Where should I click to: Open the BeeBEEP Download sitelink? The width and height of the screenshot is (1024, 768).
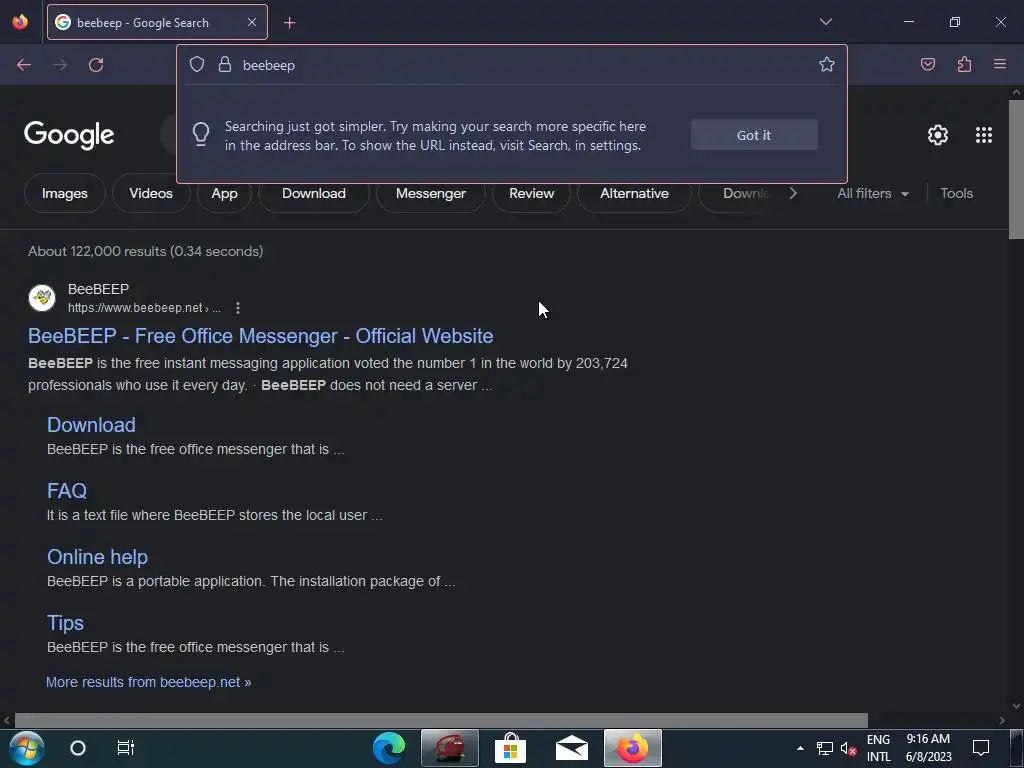[x=91, y=425]
